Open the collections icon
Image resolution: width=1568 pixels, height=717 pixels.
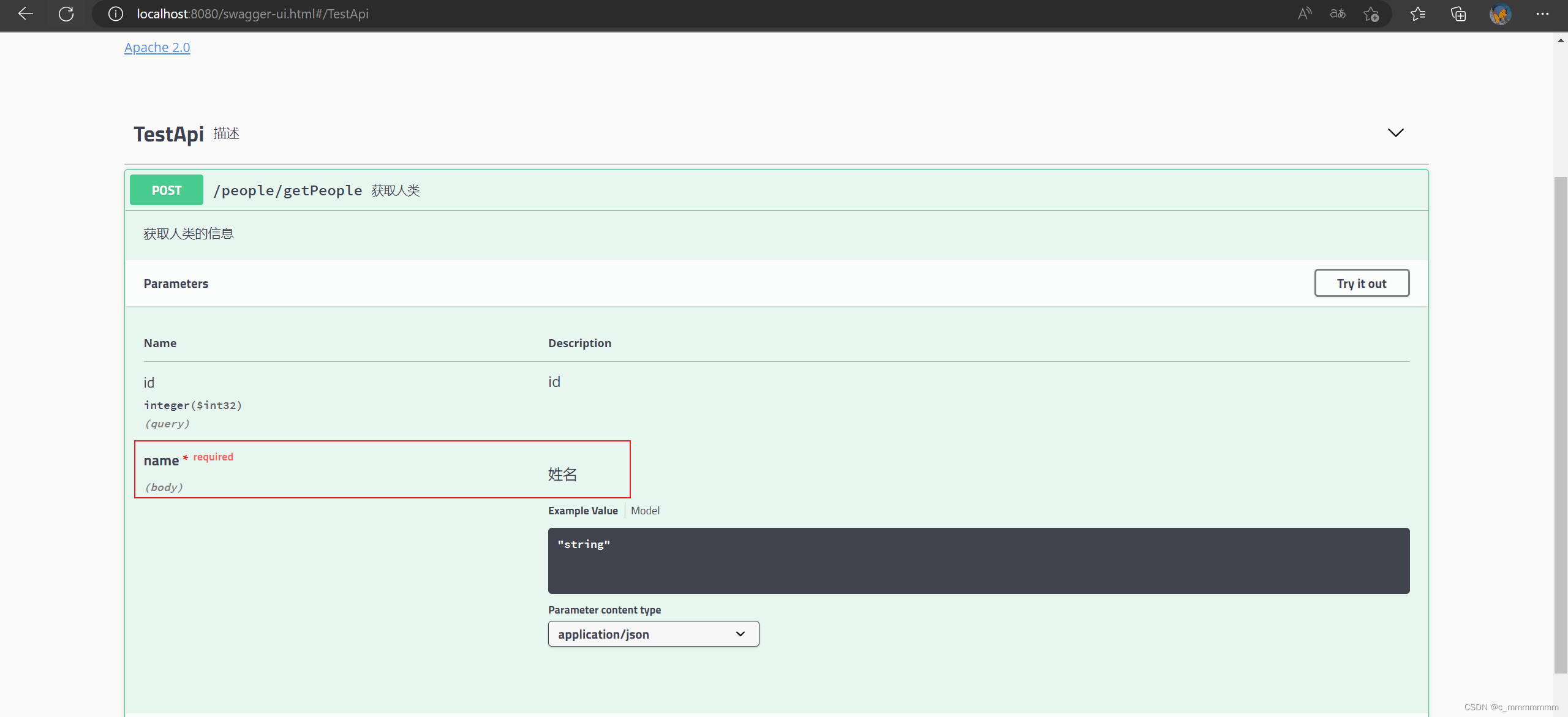[x=1458, y=13]
